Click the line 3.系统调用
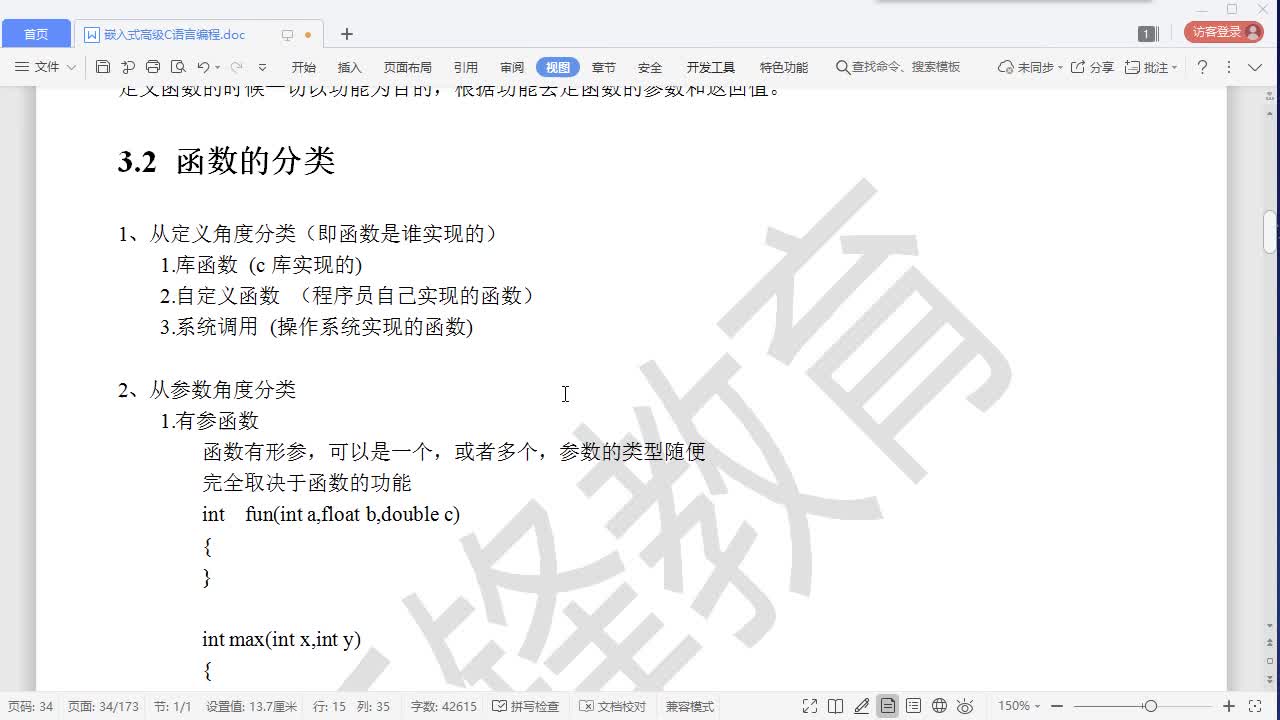Screen dimensions: 1280x720 tap(316, 327)
